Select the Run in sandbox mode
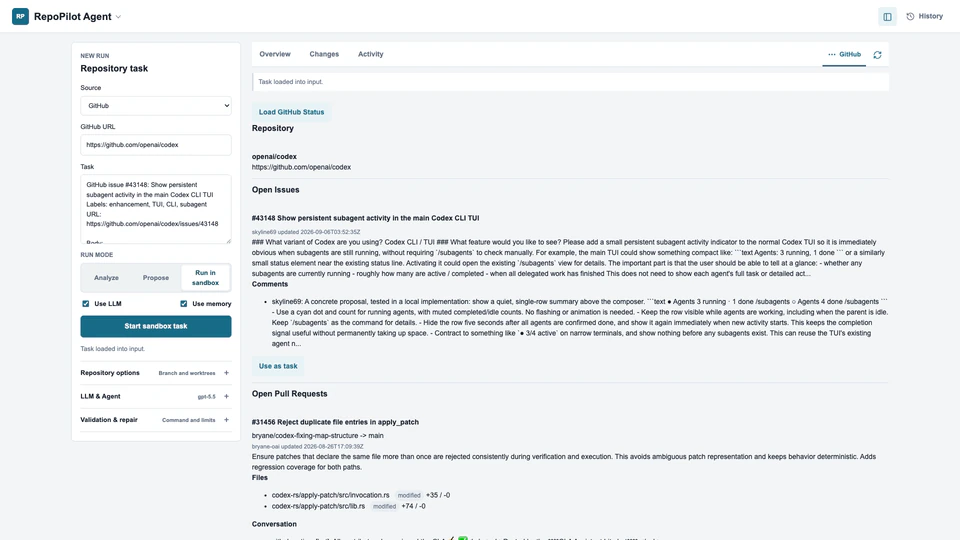Image resolution: width=960 pixels, height=540 pixels. point(205,278)
